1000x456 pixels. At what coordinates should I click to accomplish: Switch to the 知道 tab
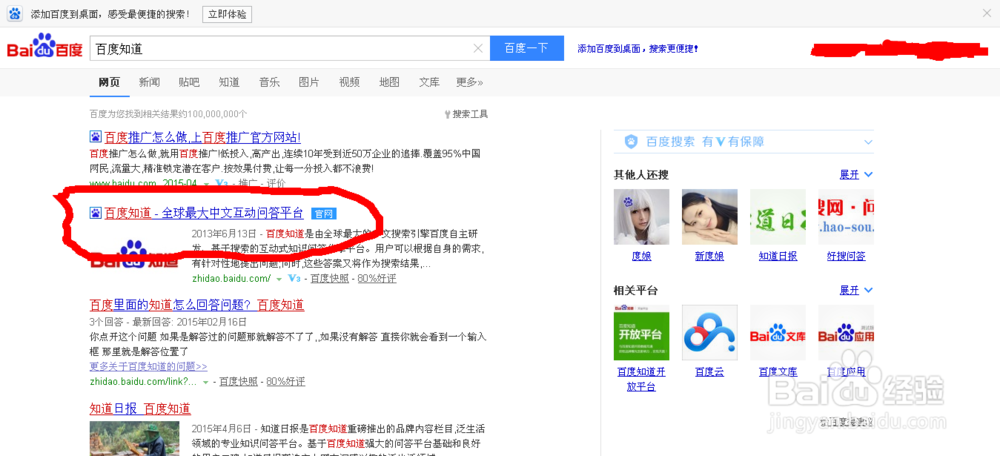coord(229,82)
